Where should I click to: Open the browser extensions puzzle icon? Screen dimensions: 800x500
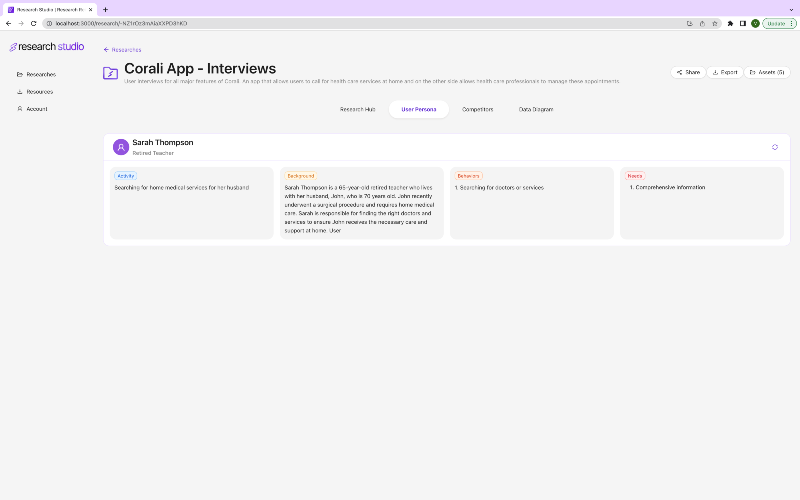click(x=730, y=23)
